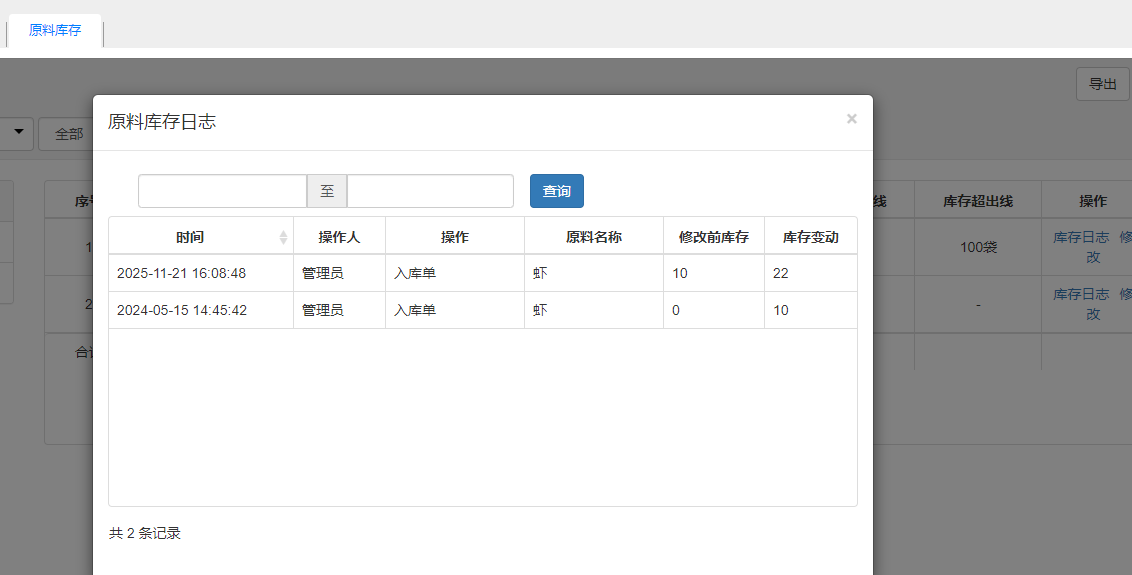Click the 库存变动 column header
The image size is (1132, 575).
[810, 237]
